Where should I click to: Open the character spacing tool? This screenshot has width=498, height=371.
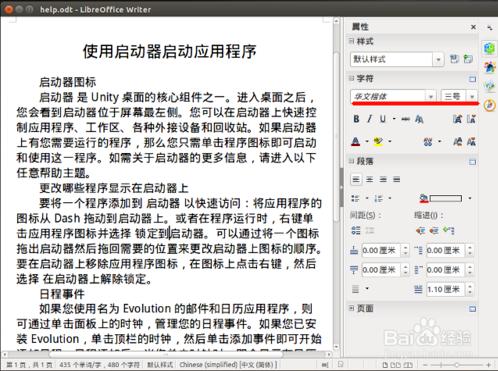click(x=428, y=142)
